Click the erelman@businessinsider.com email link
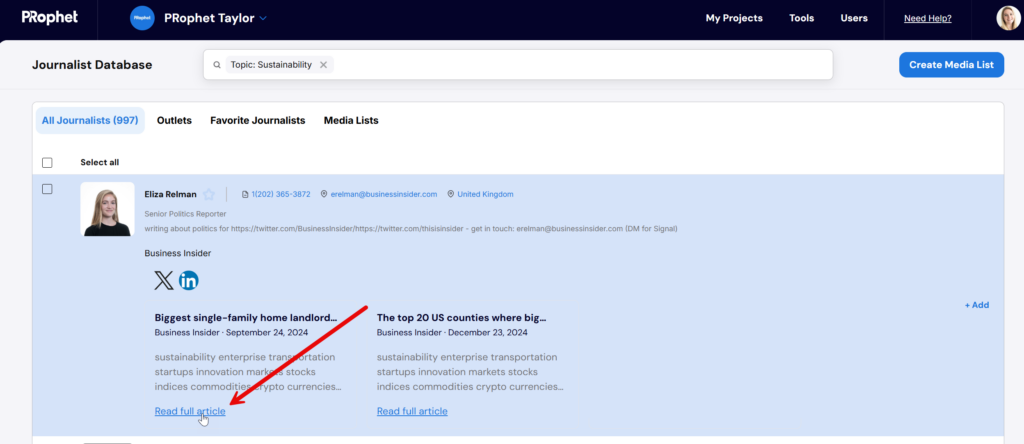Viewport: 1024px width, 444px height. (x=384, y=195)
